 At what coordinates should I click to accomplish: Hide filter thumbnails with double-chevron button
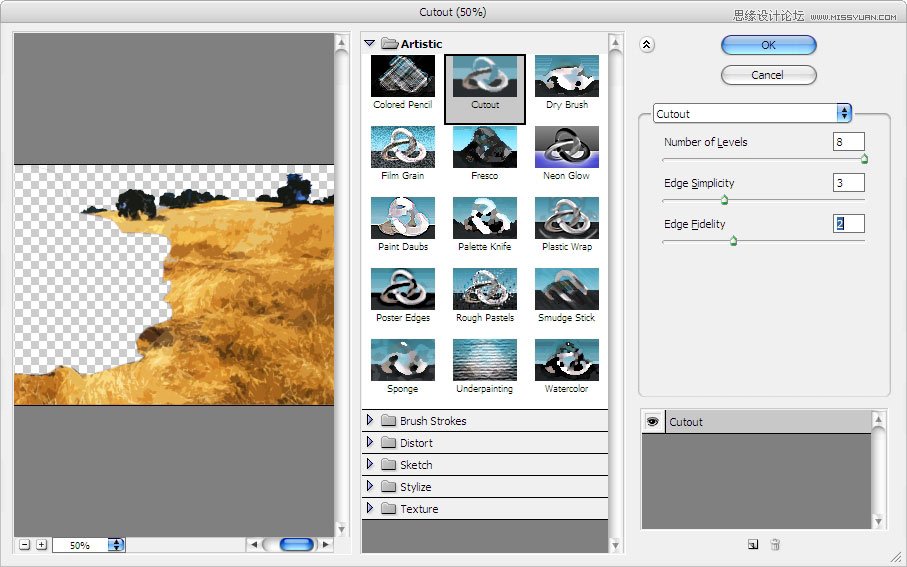(647, 45)
